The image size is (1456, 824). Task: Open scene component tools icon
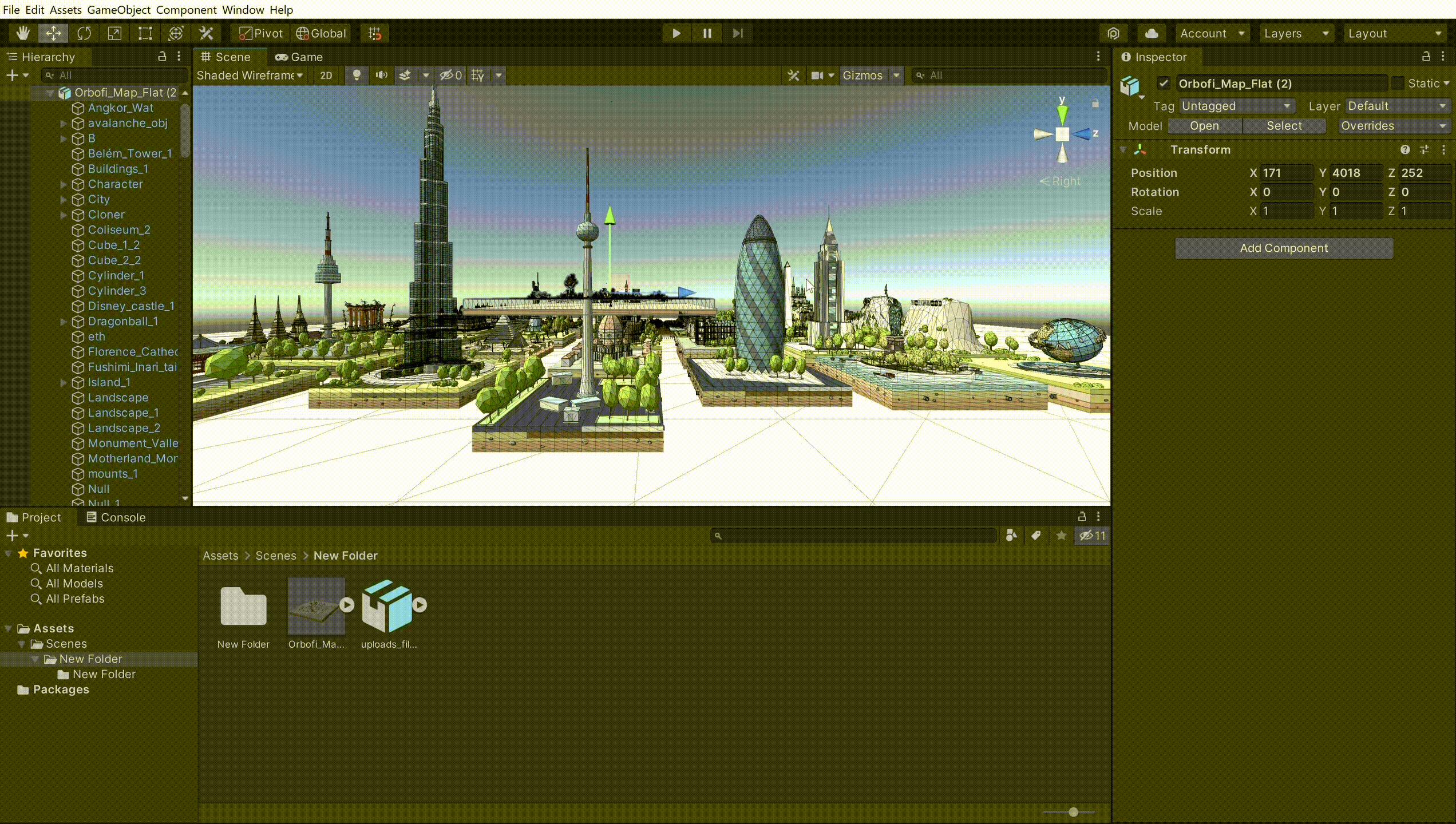point(793,75)
